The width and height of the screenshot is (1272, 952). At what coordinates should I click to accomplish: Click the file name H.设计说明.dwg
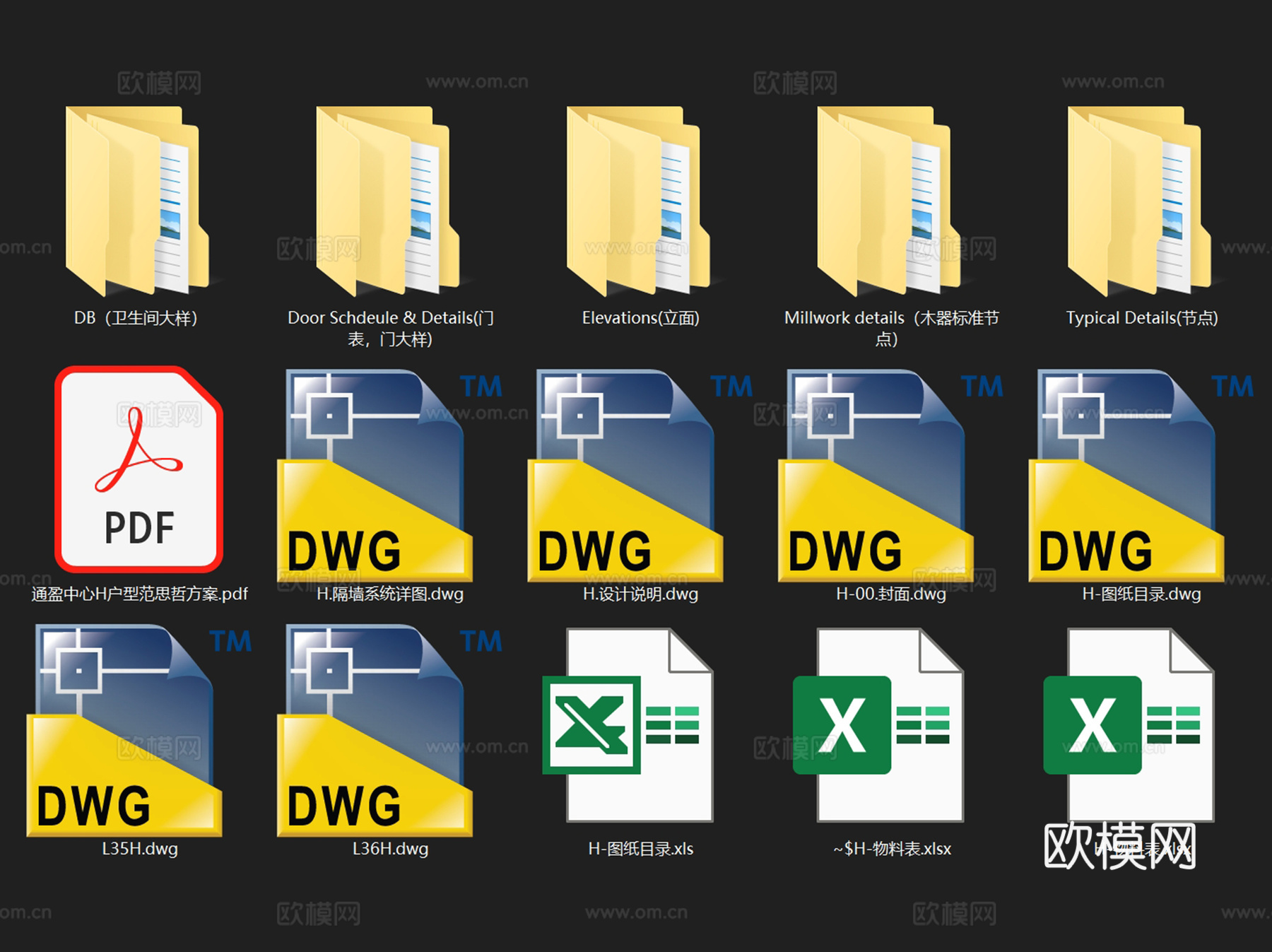click(640, 594)
